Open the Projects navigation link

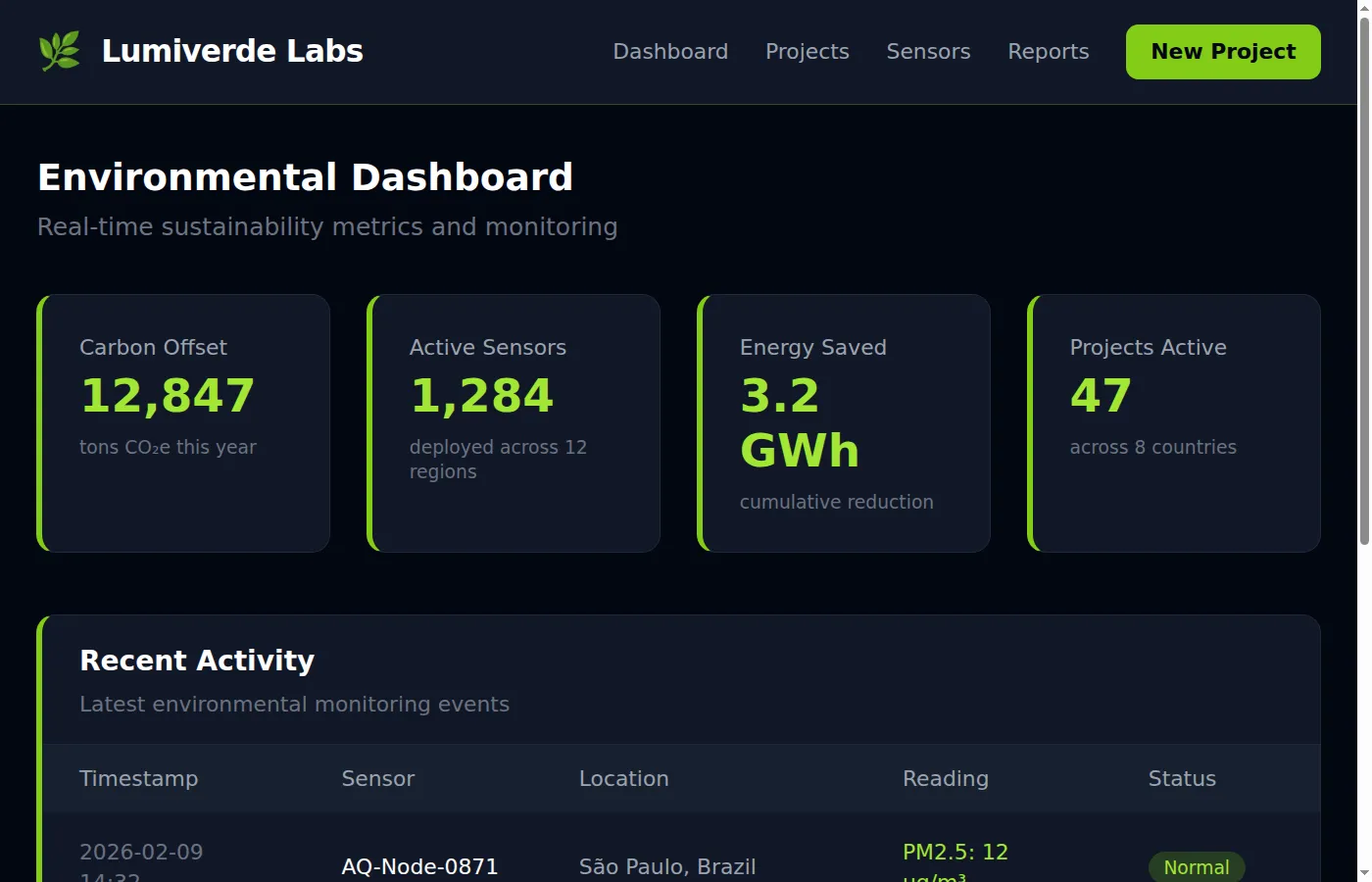click(807, 51)
